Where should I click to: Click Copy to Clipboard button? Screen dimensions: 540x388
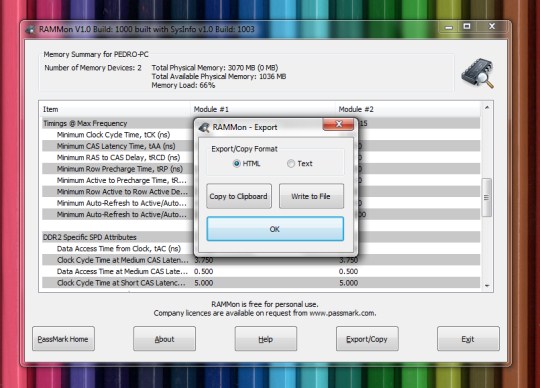(239, 196)
